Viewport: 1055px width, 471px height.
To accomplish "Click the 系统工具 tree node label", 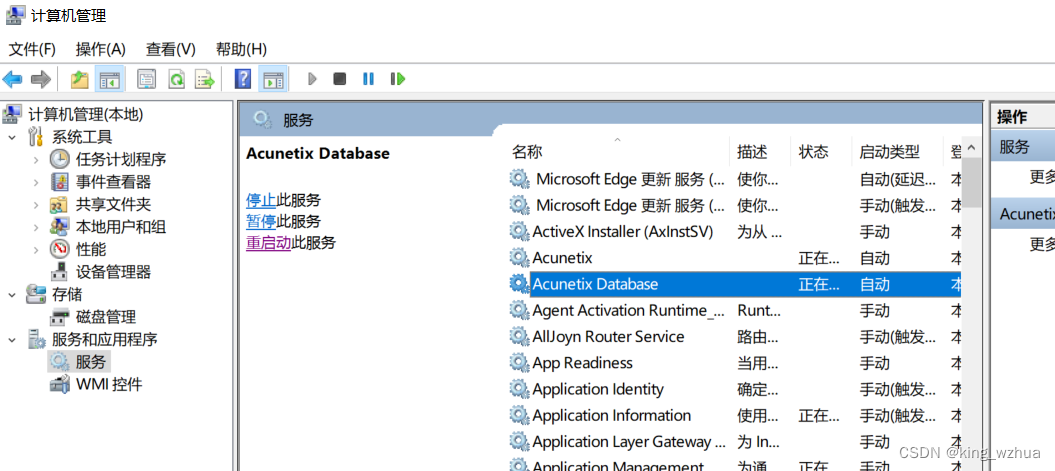I will (82, 137).
